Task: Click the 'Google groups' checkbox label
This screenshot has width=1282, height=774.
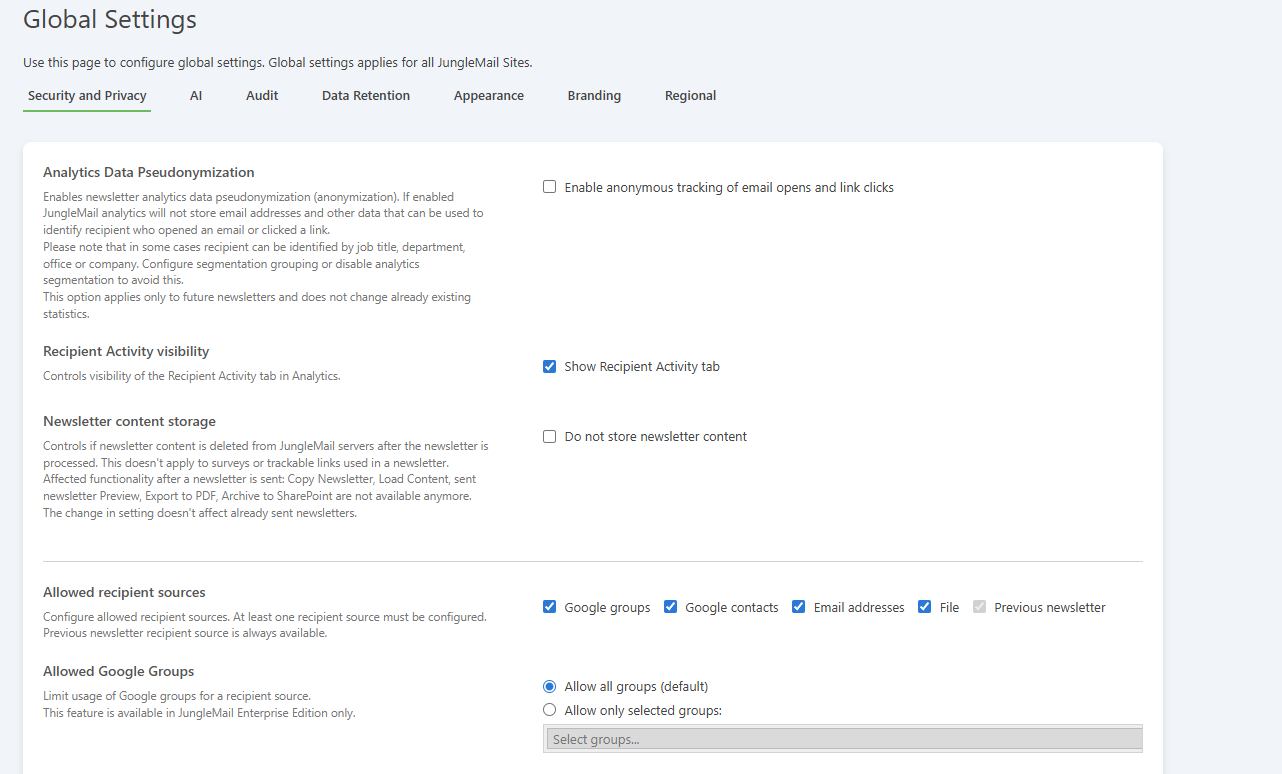Action: [x=607, y=607]
